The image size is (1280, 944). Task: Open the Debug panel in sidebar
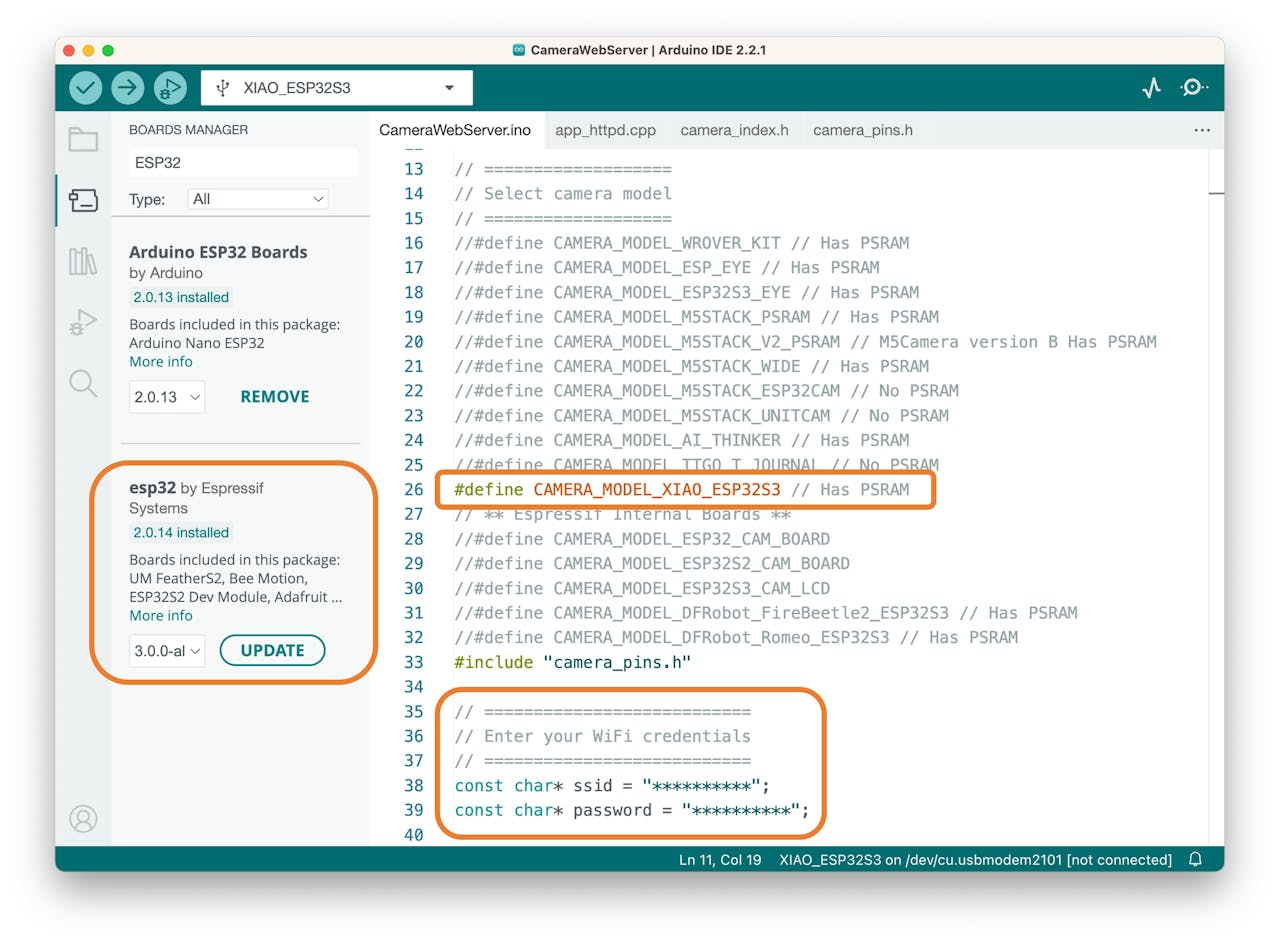(x=83, y=322)
